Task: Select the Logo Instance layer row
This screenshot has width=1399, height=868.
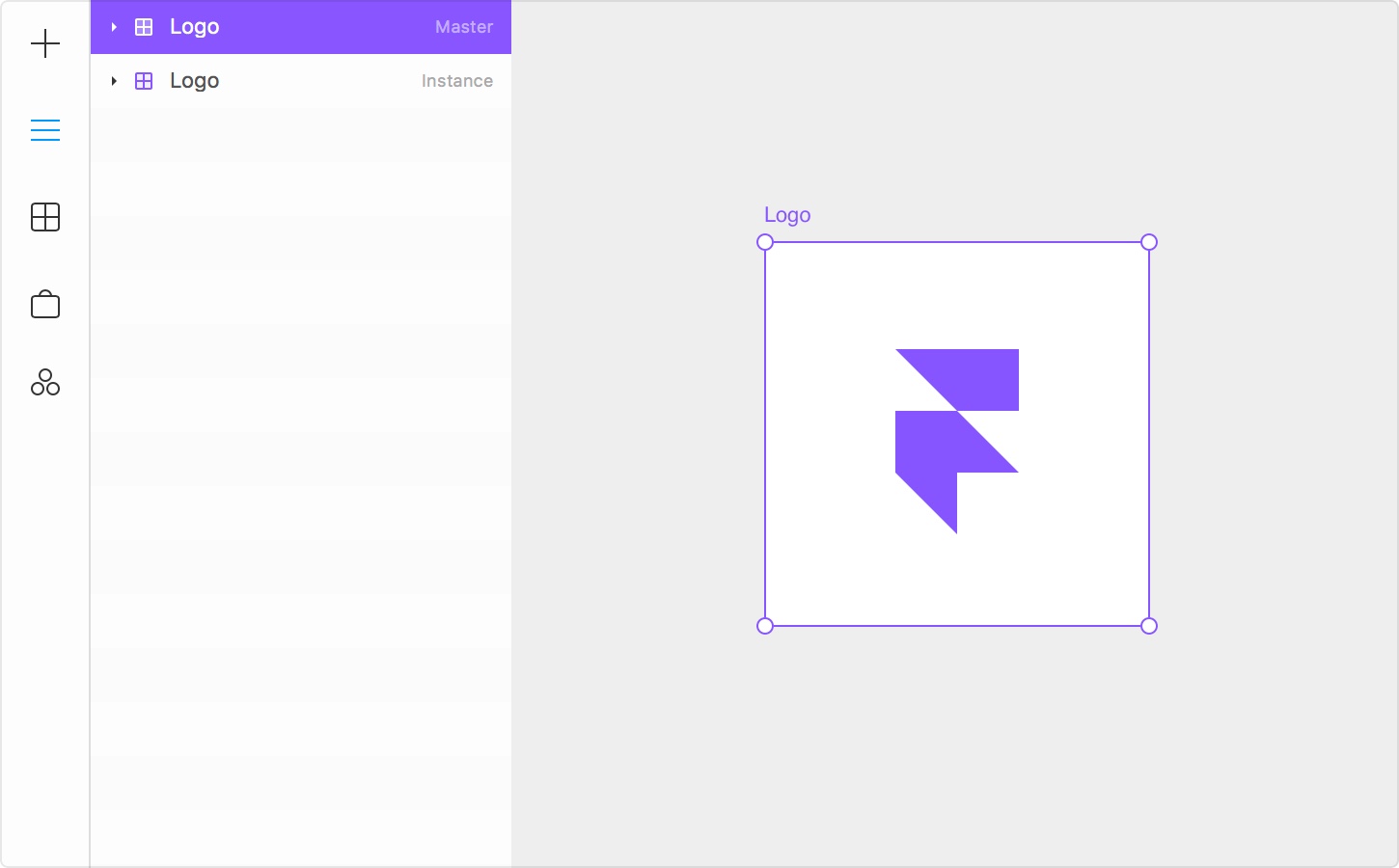Action: coord(301,81)
